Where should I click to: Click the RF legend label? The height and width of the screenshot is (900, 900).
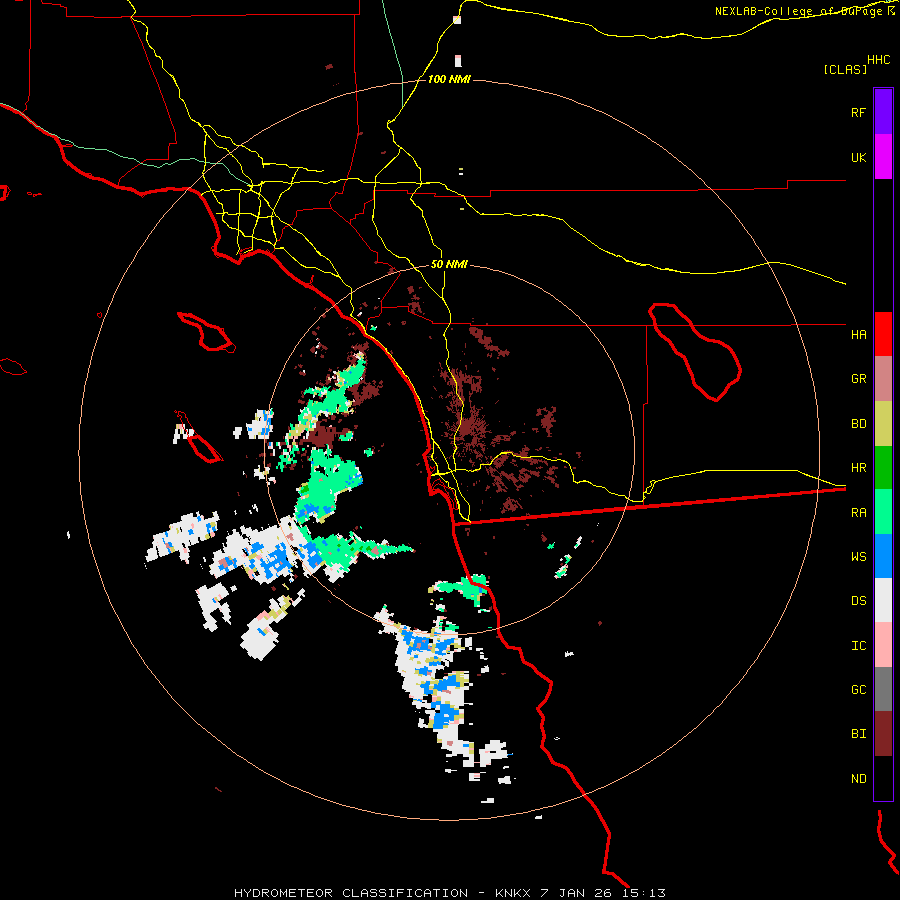point(858,112)
